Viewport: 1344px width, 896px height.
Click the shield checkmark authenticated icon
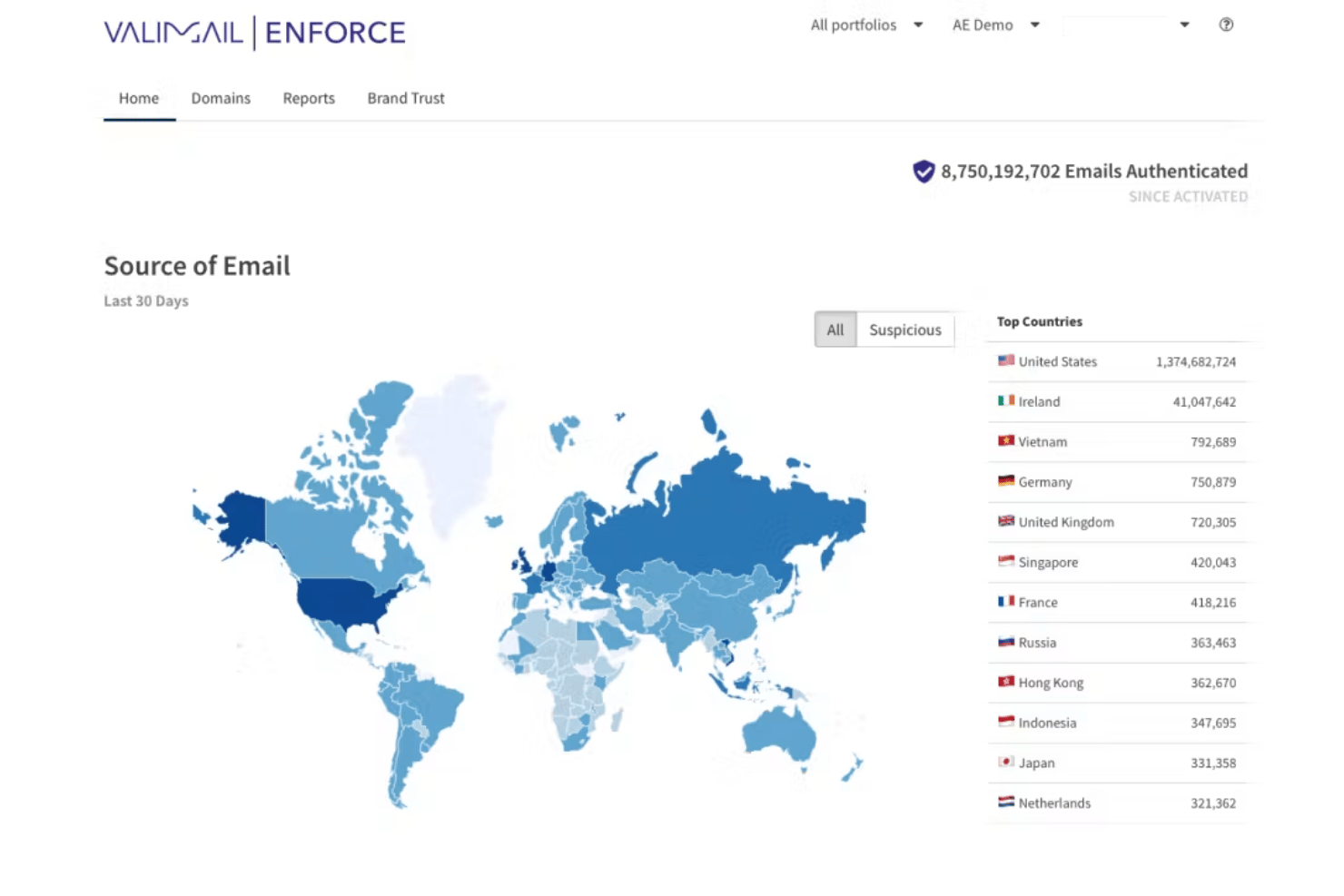(924, 171)
